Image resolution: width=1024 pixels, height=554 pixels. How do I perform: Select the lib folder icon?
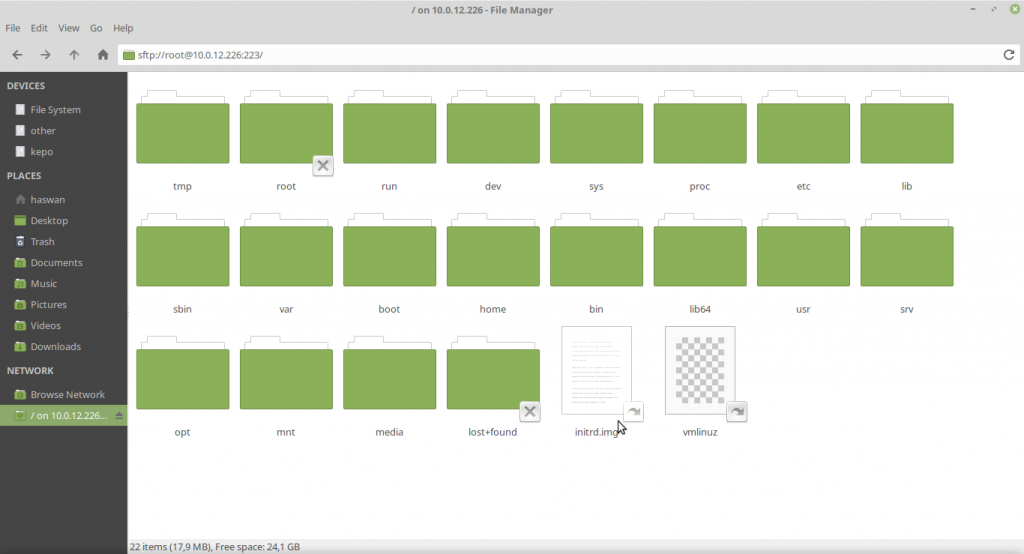point(906,127)
